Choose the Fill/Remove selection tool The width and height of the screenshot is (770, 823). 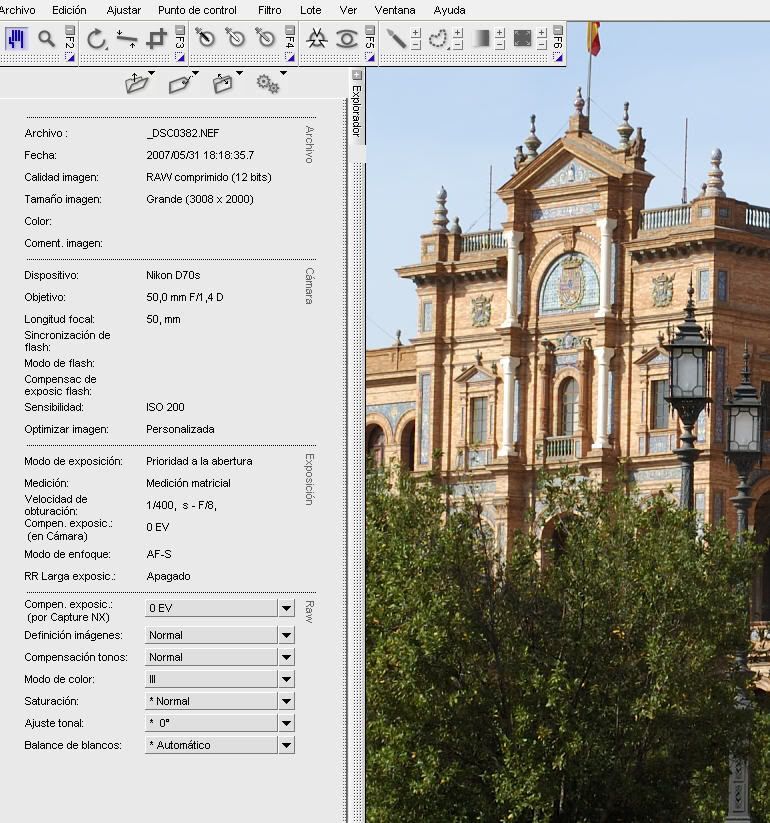click(522, 38)
